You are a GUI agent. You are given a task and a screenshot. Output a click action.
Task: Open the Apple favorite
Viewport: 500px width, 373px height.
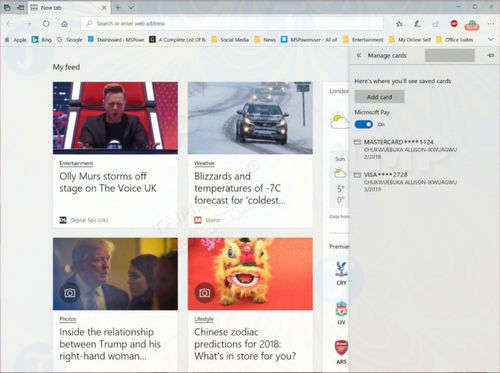coord(16,40)
